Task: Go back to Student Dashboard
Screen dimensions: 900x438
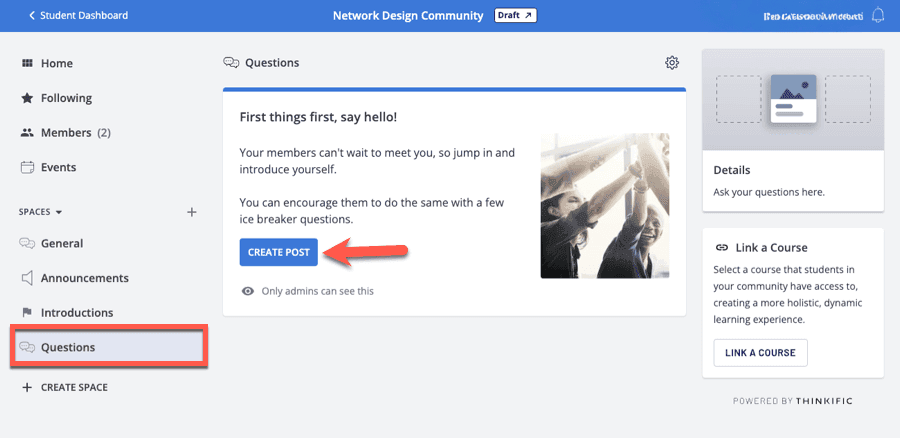Action: (78, 15)
